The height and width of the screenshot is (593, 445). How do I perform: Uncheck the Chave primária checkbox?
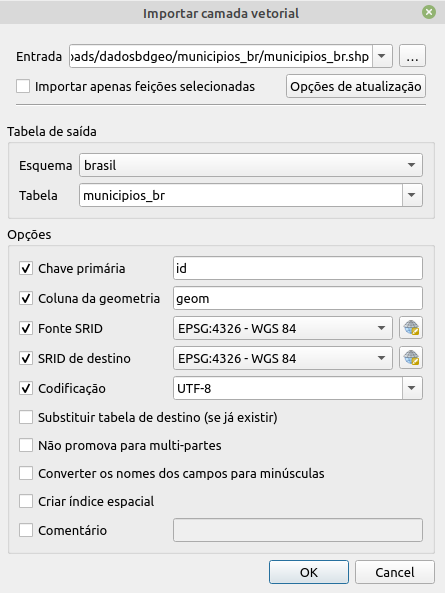(26, 269)
